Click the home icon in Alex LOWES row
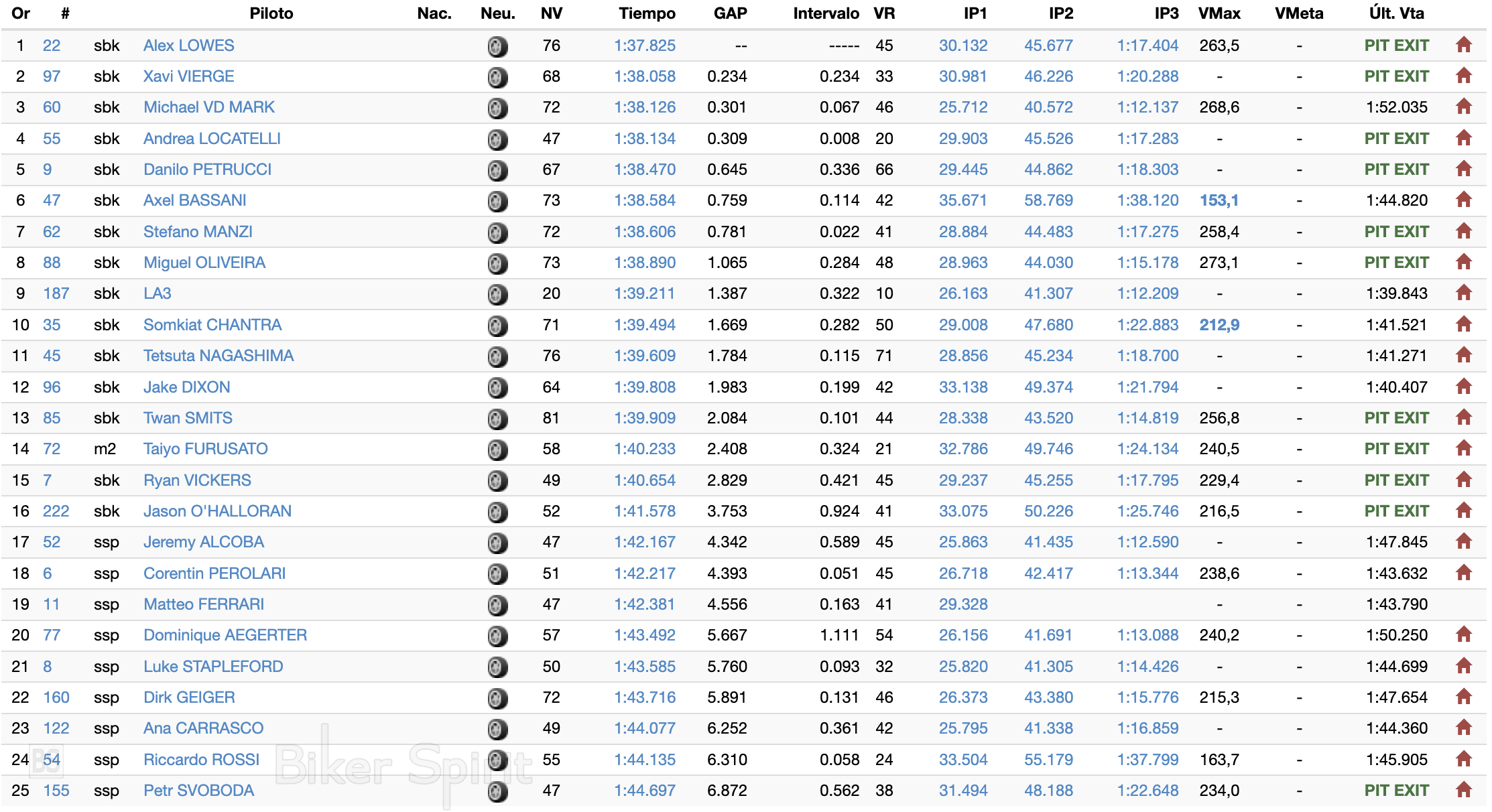This screenshot has width=1492, height=812. pyautogui.click(x=1463, y=46)
